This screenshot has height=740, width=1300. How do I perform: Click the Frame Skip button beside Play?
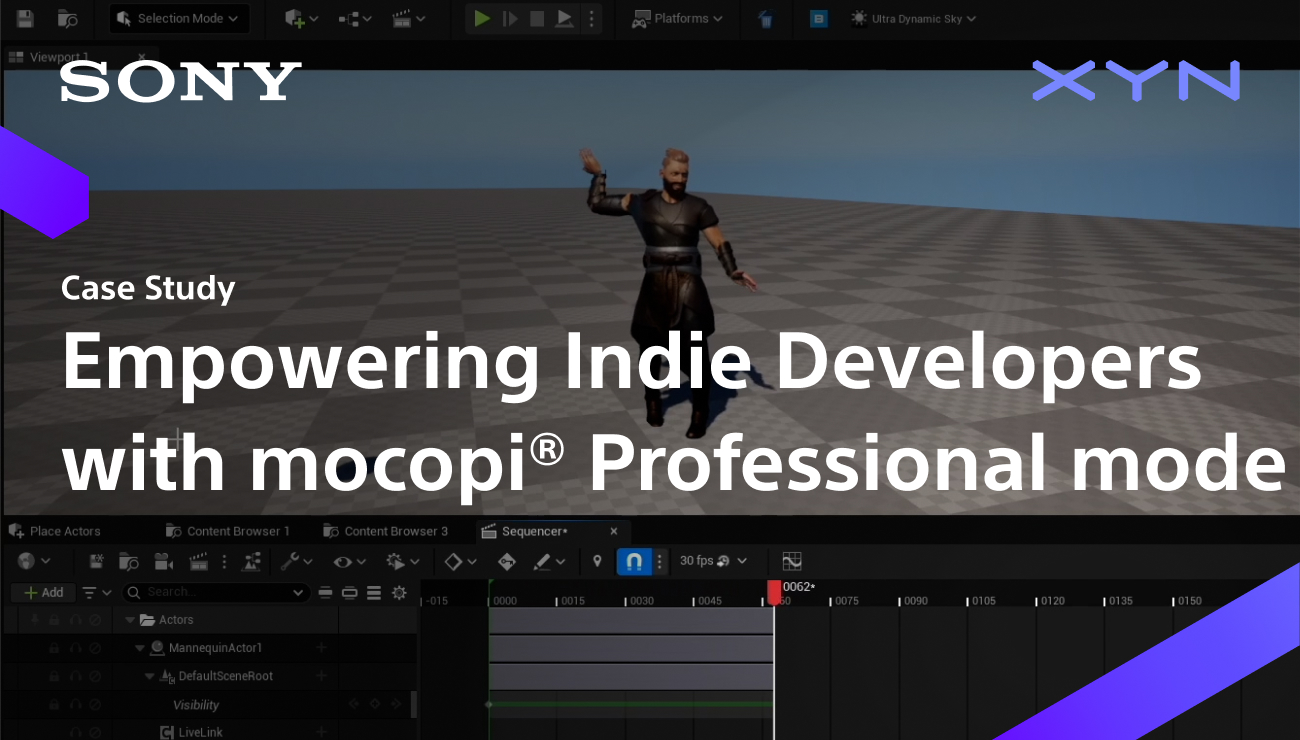click(510, 18)
